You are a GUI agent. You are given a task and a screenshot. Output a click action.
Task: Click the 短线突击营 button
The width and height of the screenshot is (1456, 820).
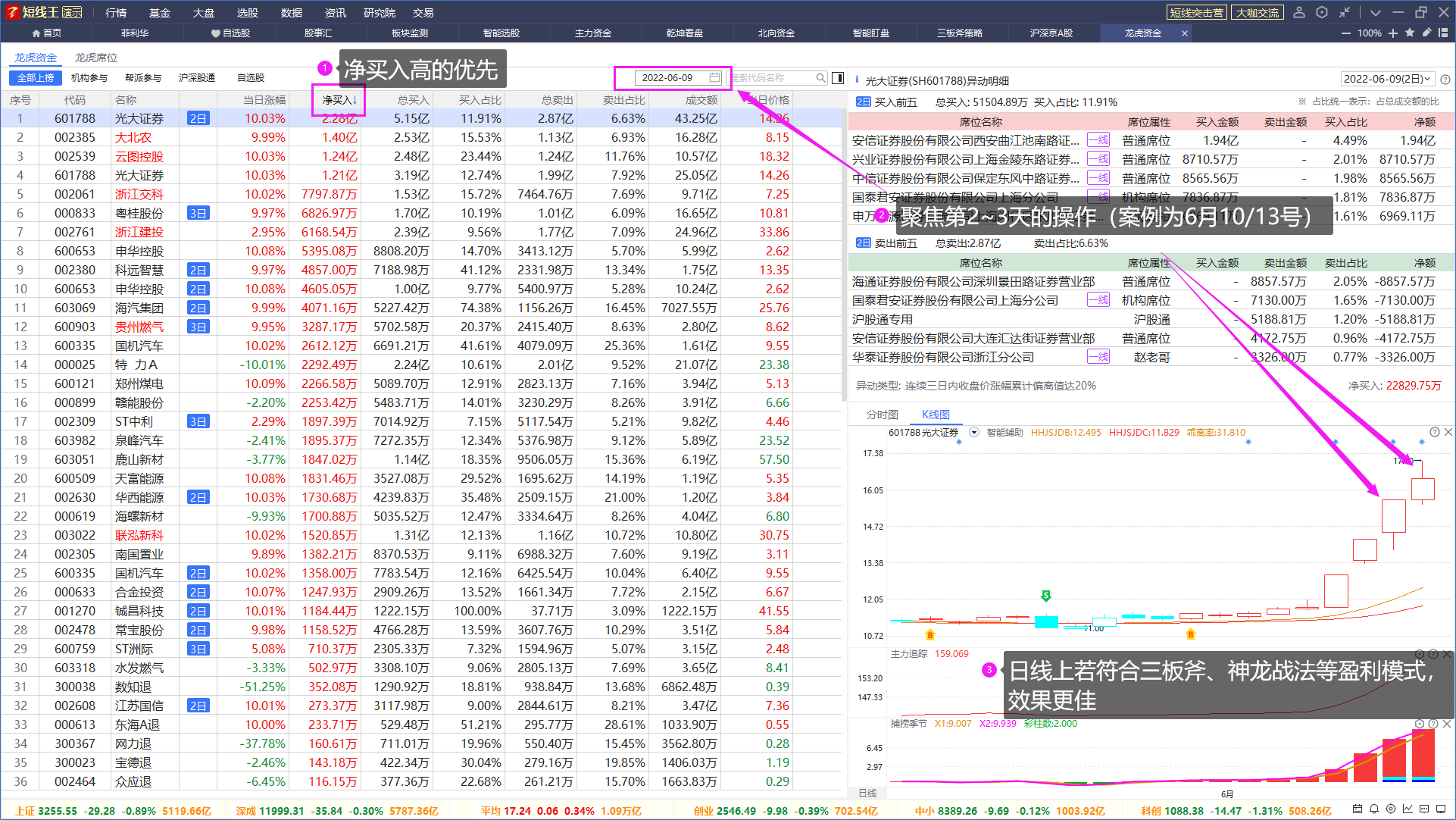click(x=1196, y=13)
